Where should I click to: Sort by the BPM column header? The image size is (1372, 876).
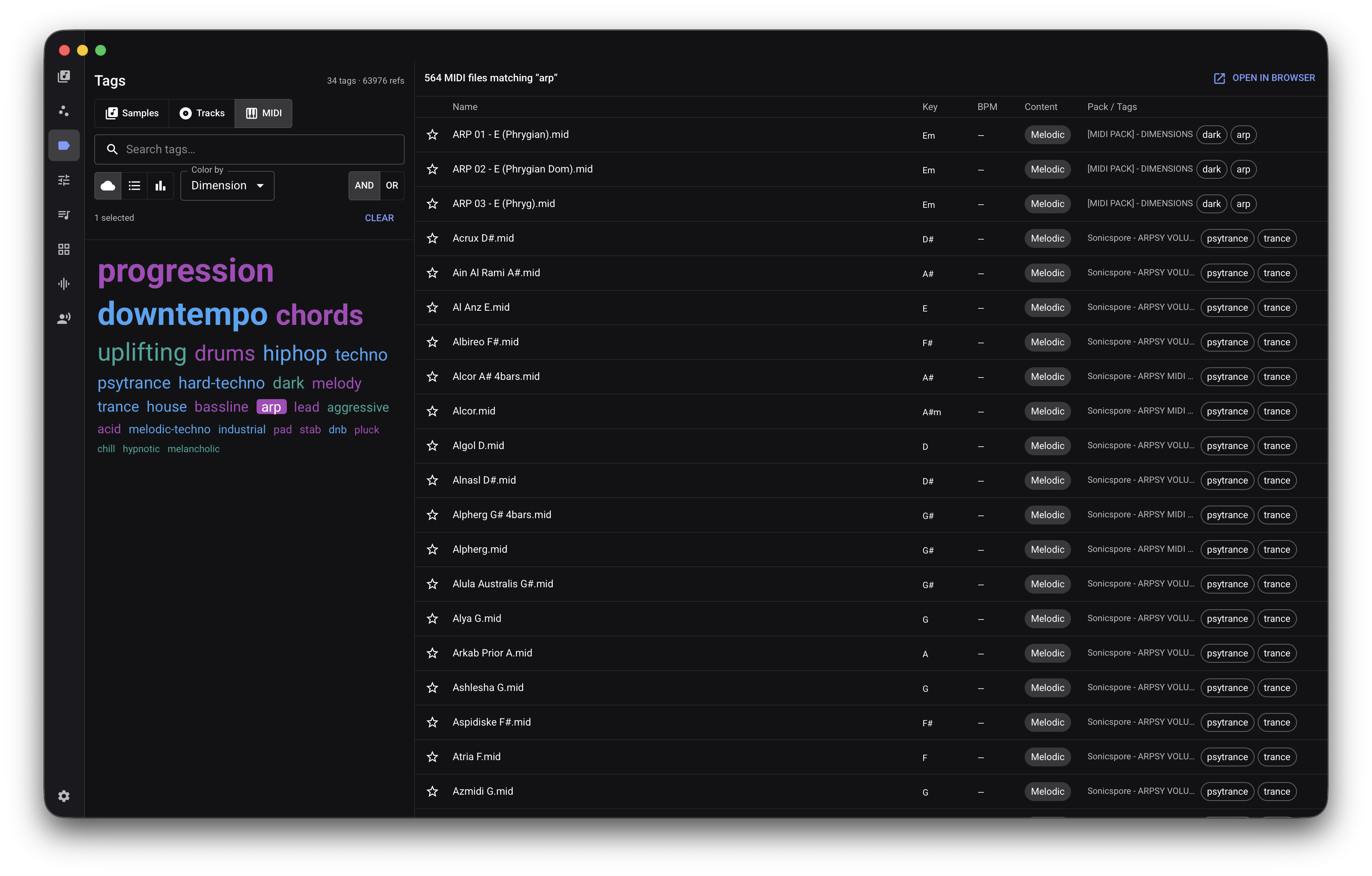(987, 106)
